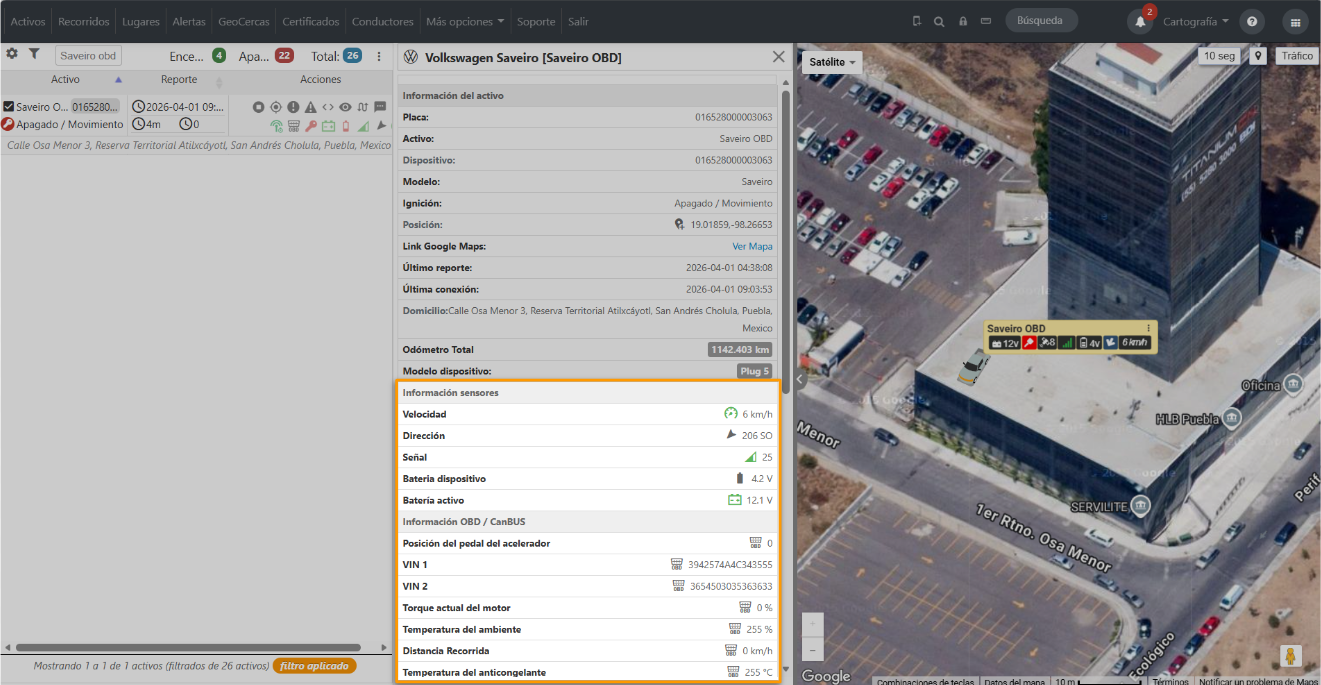Viewport: 1321px width, 685px height.
Task: Select the GeoCercas menu
Action: pyautogui.click(x=244, y=21)
